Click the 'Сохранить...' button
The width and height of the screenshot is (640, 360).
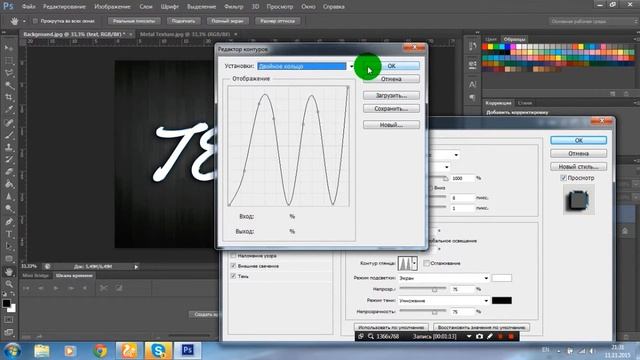point(391,109)
